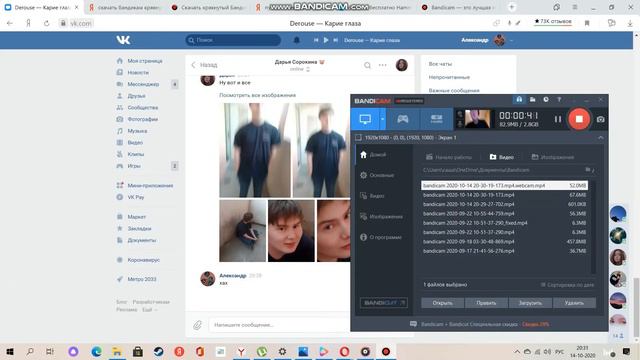Go to previous track in VK header

316,40
